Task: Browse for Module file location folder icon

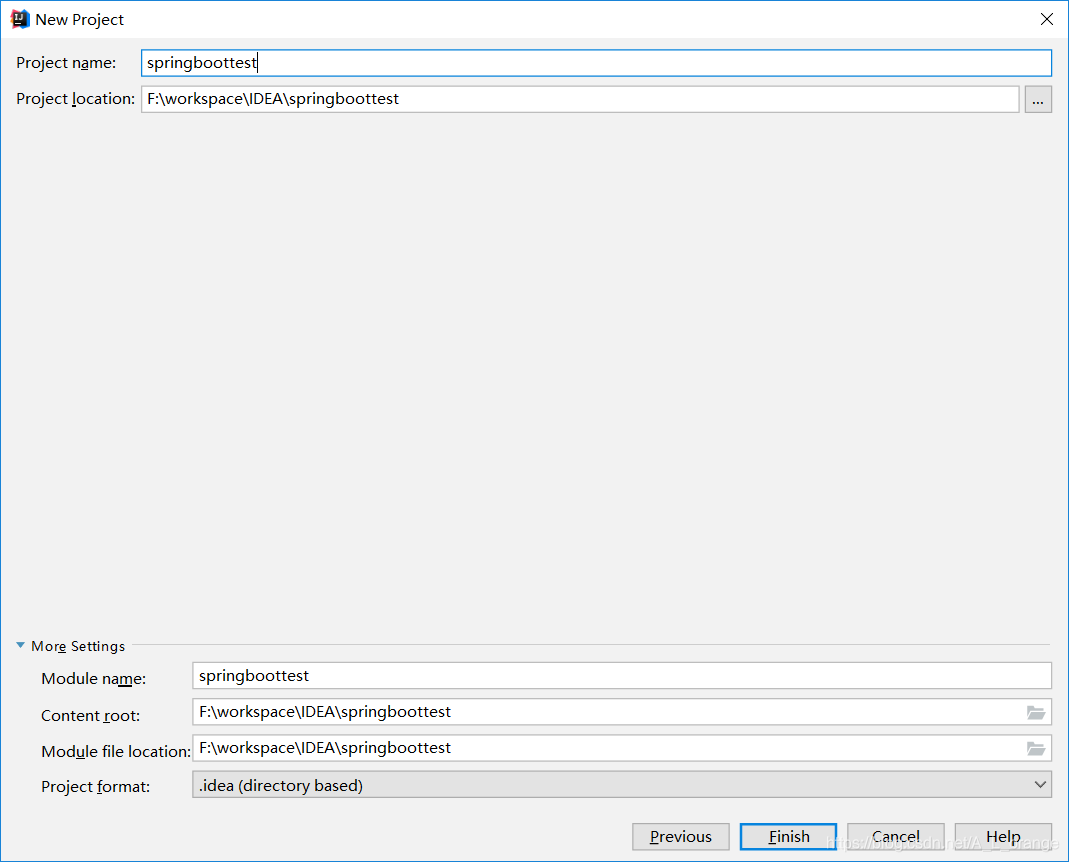Action: [x=1036, y=749]
